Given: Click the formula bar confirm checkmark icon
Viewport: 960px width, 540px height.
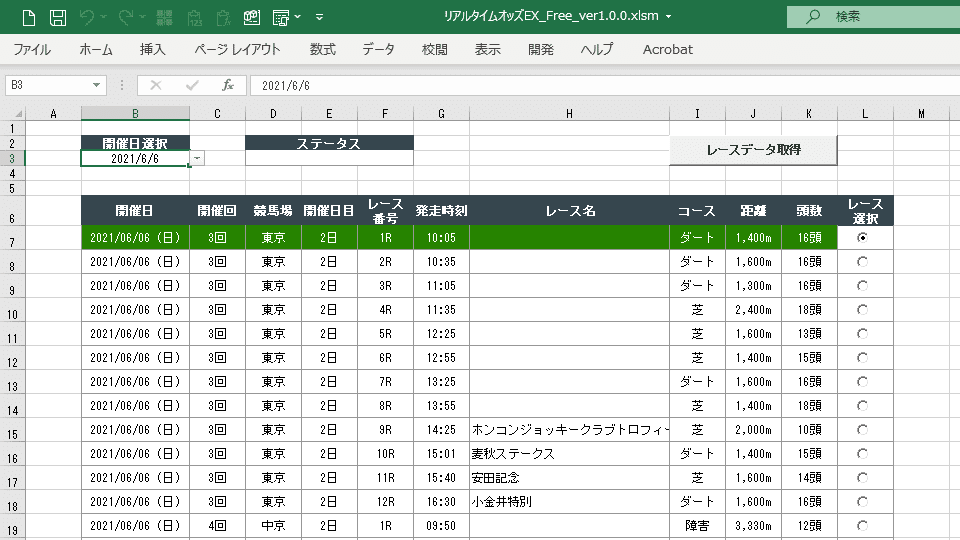Looking at the screenshot, I should click(x=192, y=85).
